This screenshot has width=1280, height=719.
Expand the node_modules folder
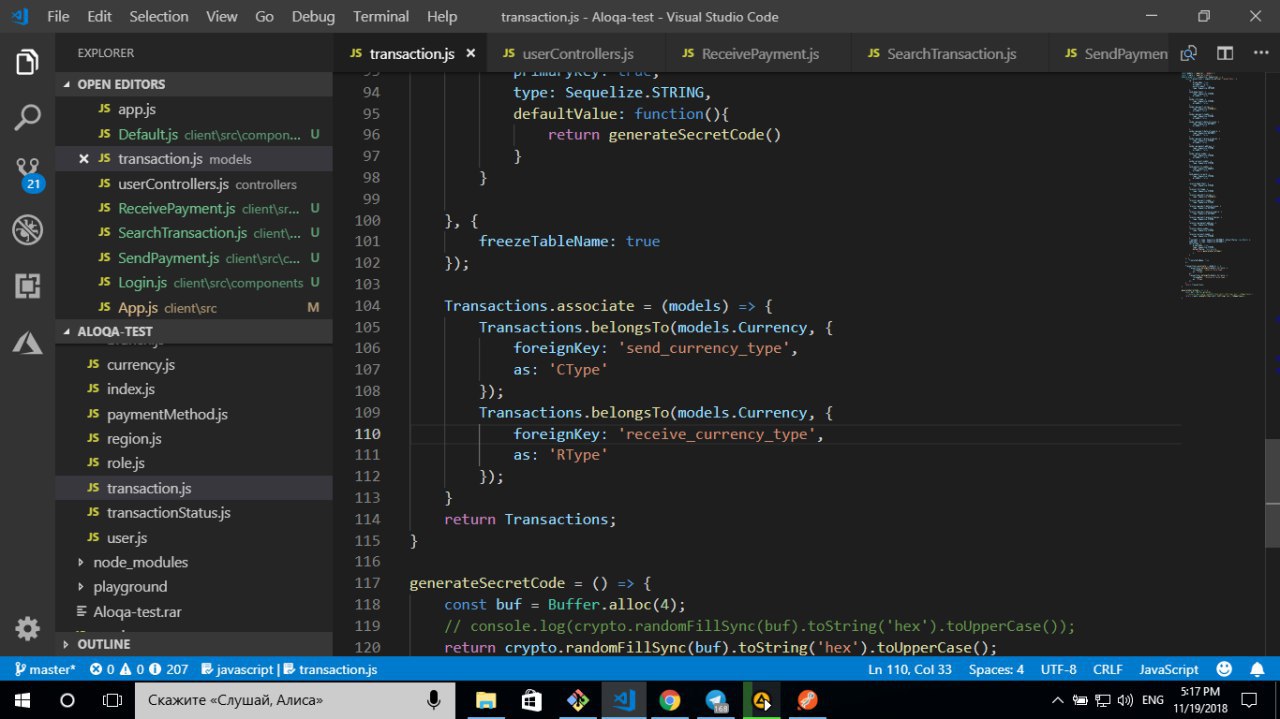click(140, 562)
